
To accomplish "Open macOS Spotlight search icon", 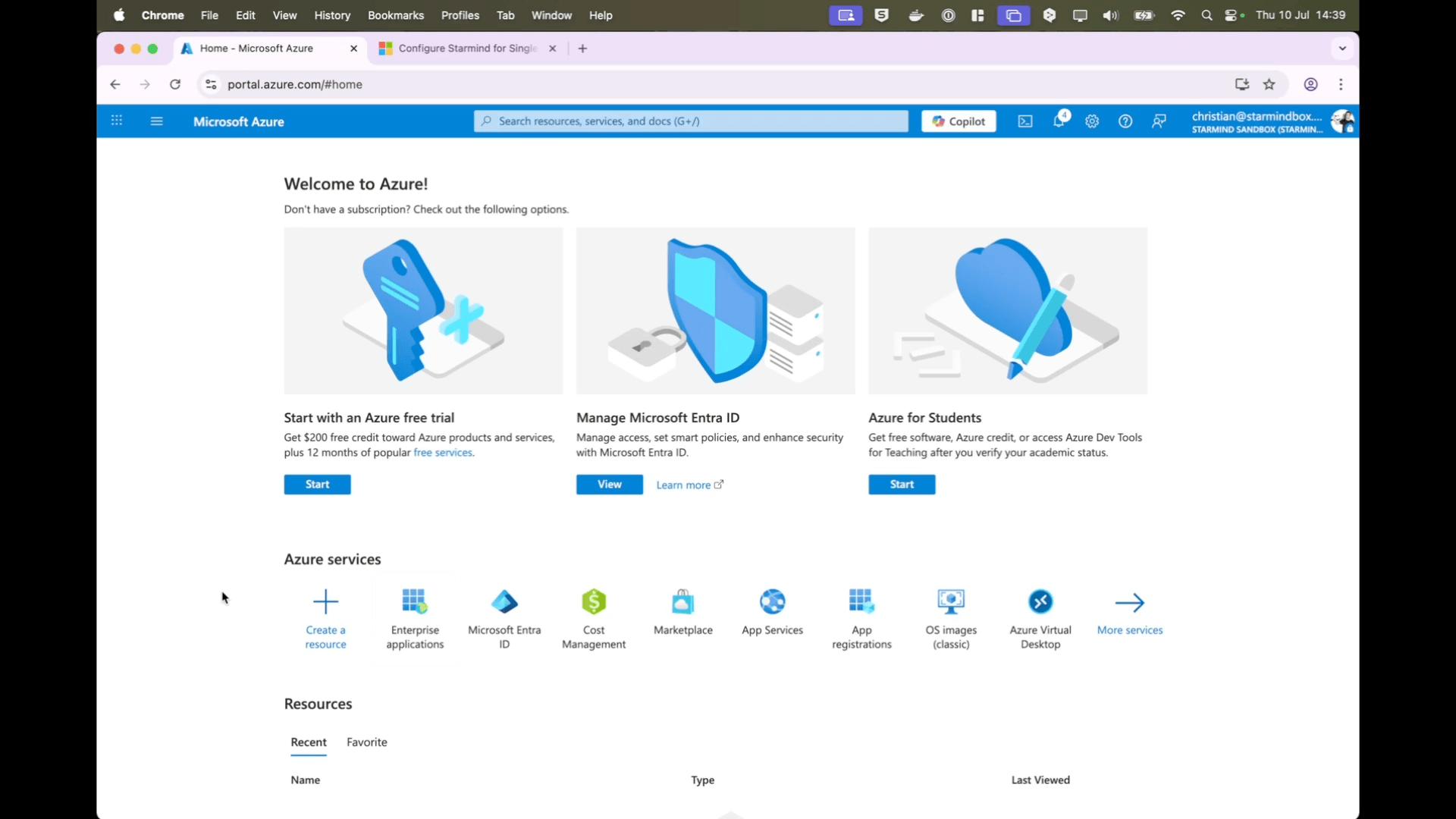I will (1207, 15).
